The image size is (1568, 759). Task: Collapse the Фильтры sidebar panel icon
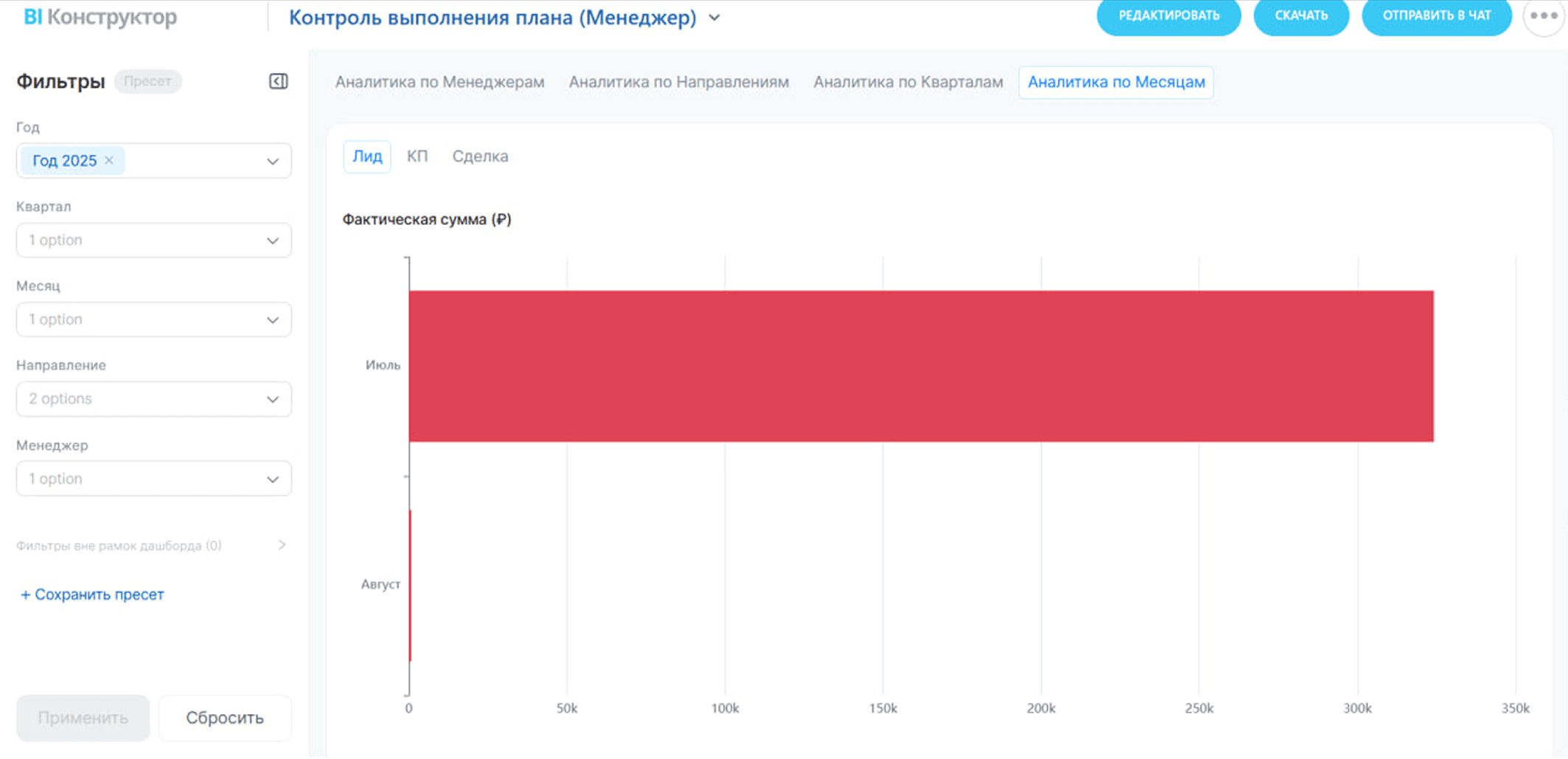coord(278,81)
